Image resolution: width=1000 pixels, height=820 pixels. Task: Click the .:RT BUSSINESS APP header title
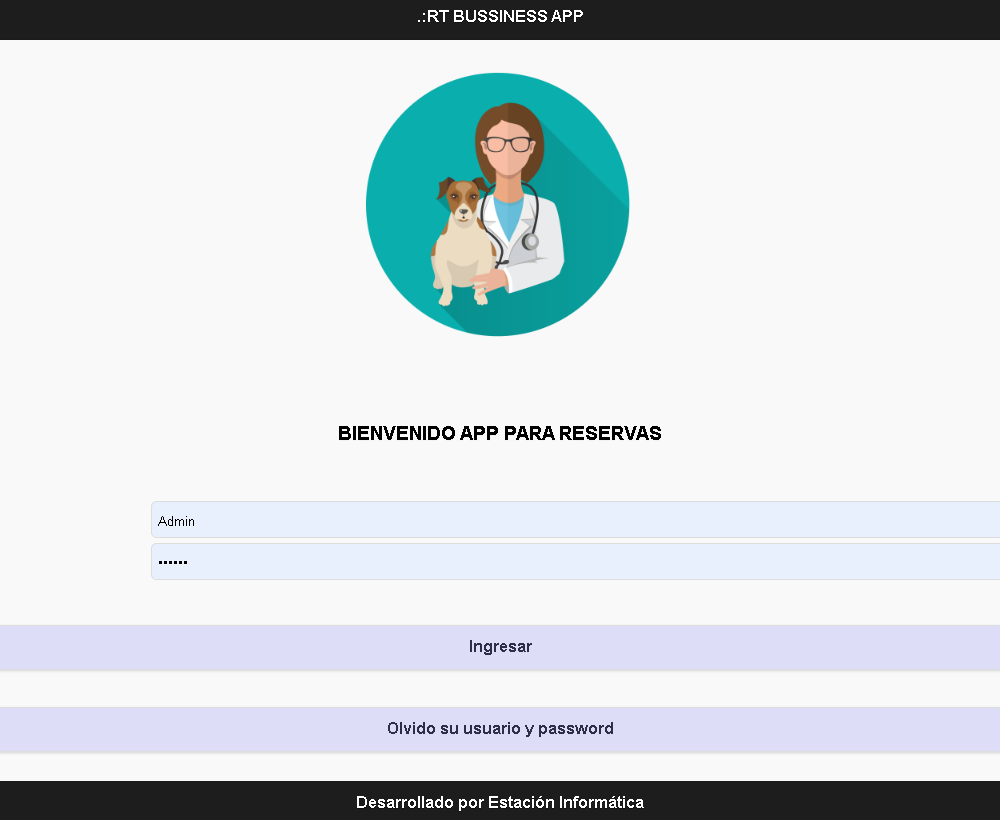click(x=500, y=16)
